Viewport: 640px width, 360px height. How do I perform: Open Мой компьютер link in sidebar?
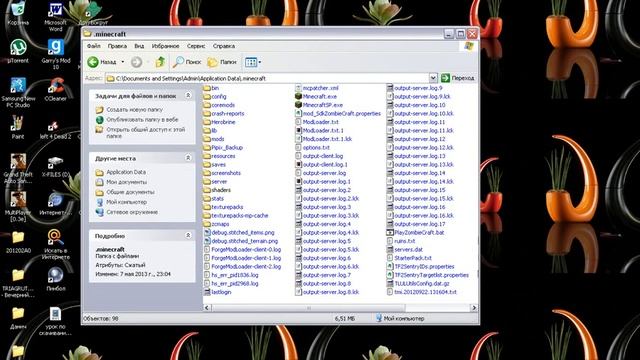click(126, 202)
